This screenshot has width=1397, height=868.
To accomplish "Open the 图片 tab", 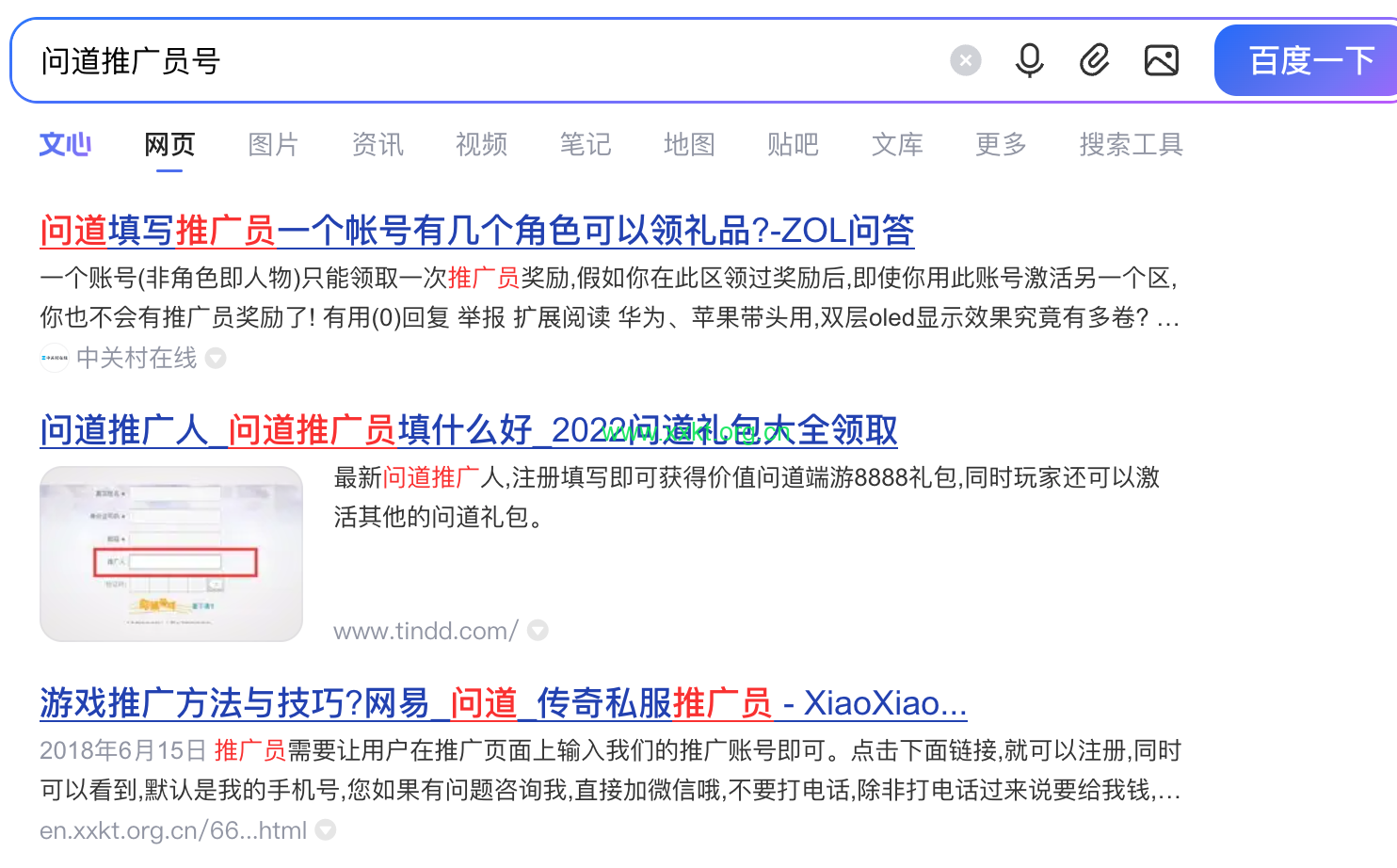I will click(x=273, y=144).
